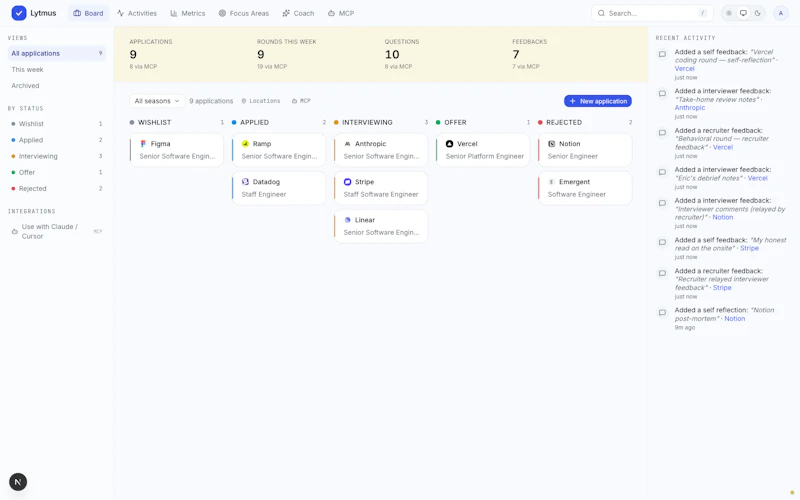Filter by Rejected status
Screen dimensions: 800x500
point(57,189)
